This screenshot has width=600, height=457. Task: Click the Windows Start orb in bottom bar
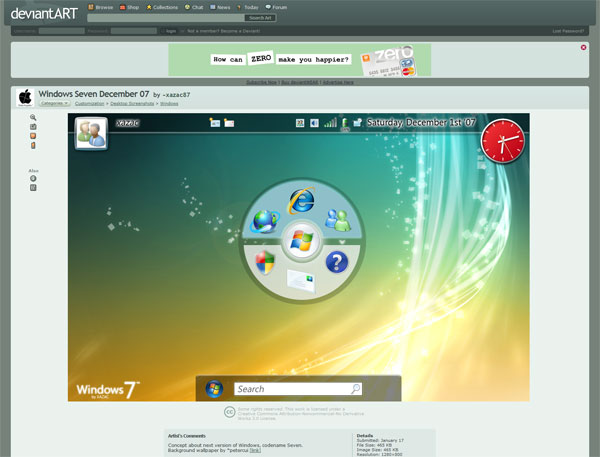(214, 389)
